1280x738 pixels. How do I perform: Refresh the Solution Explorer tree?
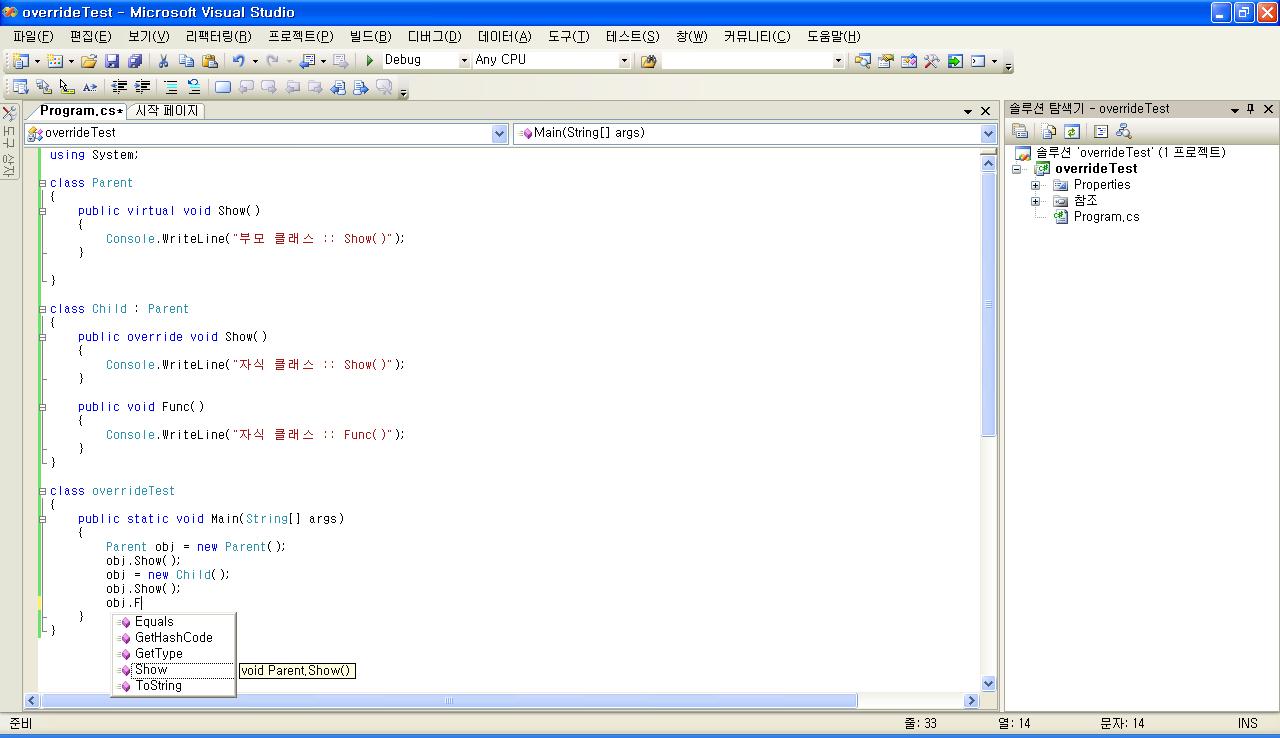pyautogui.click(x=1072, y=131)
